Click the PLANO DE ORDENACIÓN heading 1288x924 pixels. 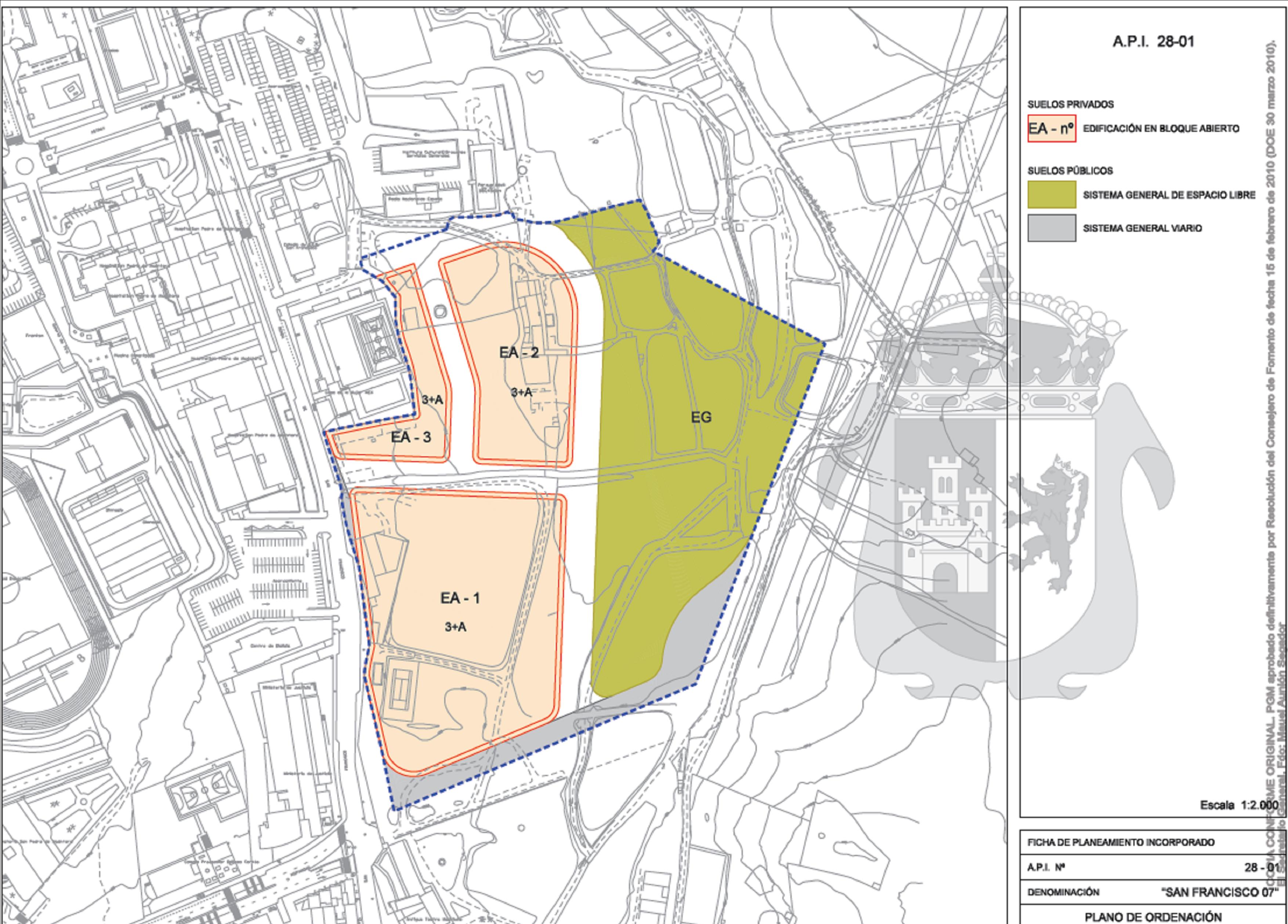(1153, 917)
